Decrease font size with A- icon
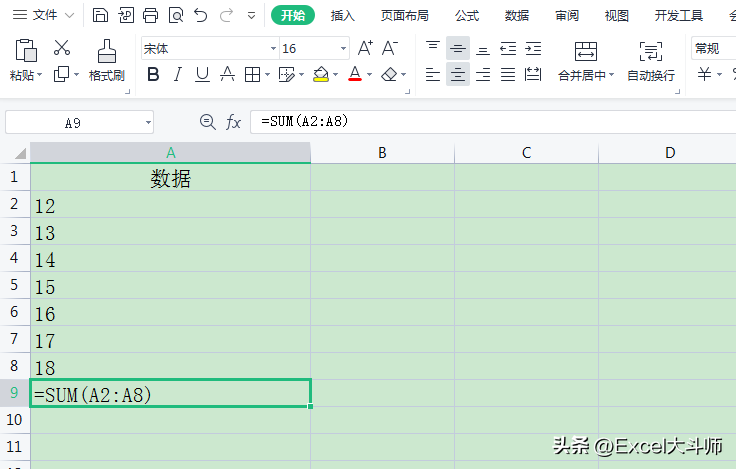The width and height of the screenshot is (736, 469). click(x=390, y=48)
